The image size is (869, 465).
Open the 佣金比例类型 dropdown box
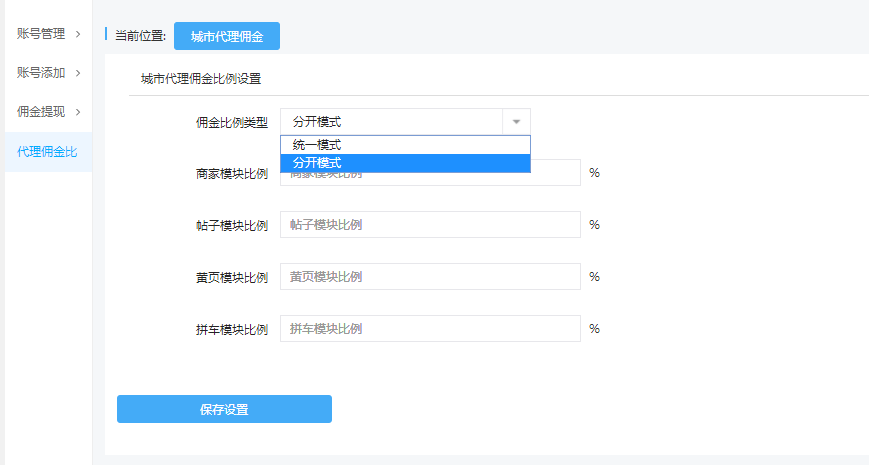[x=405, y=122]
